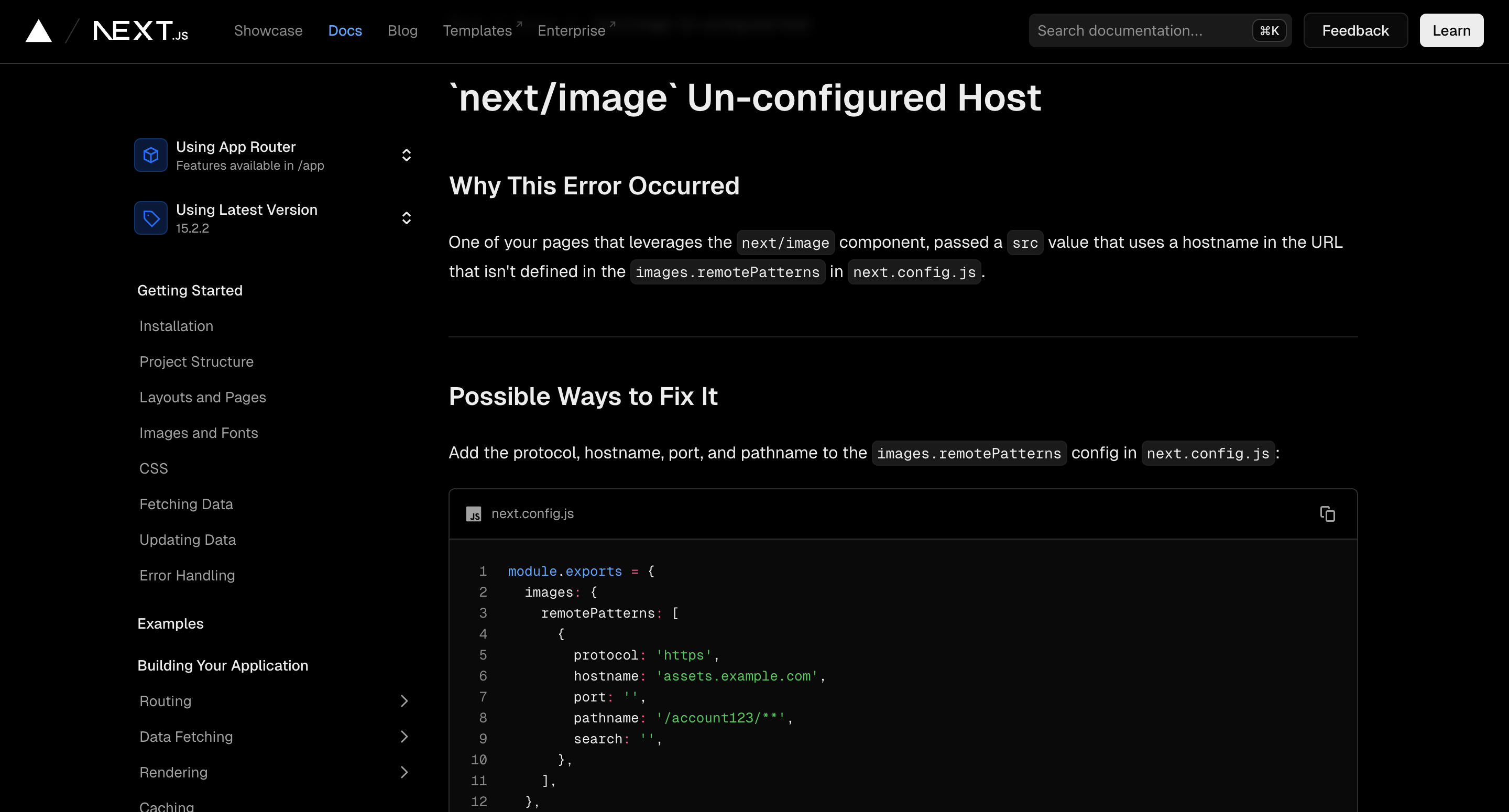Click the JS file icon in code header

click(x=473, y=514)
